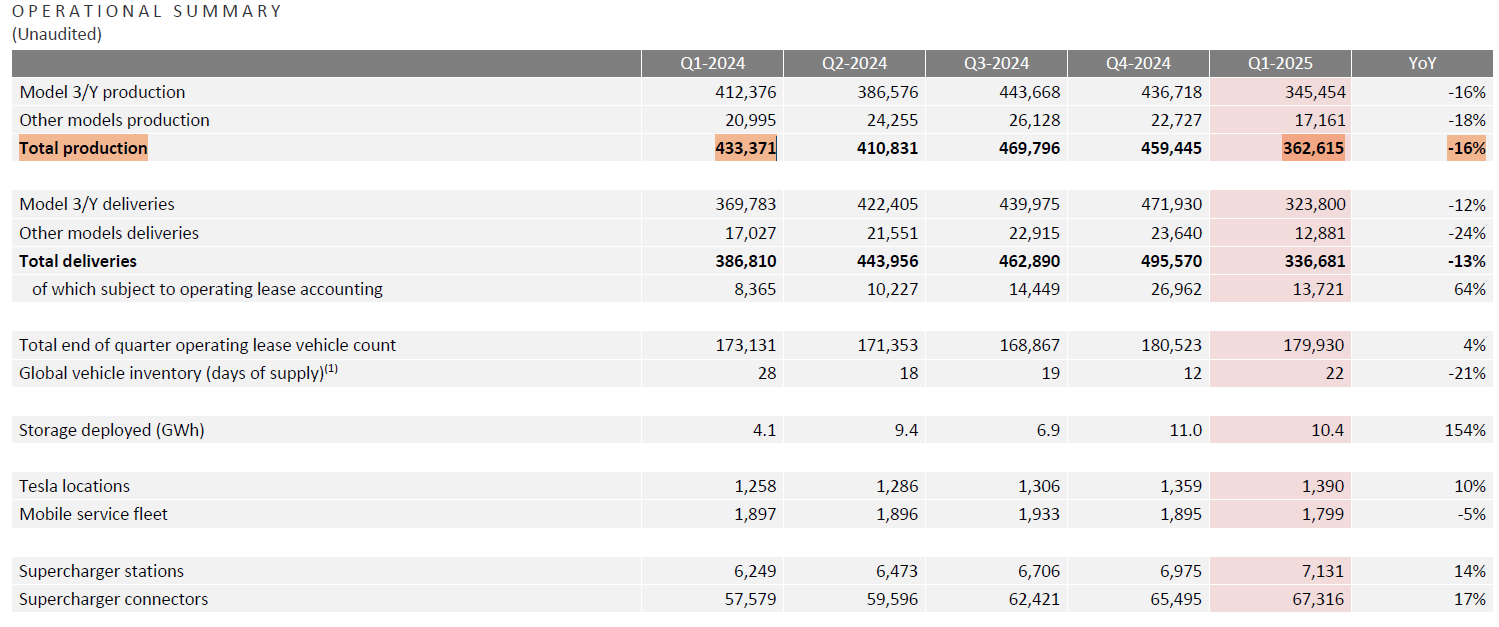This screenshot has width=1499, height=627.
Task: Select the Q3-2024 column header
Action: (996, 63)
